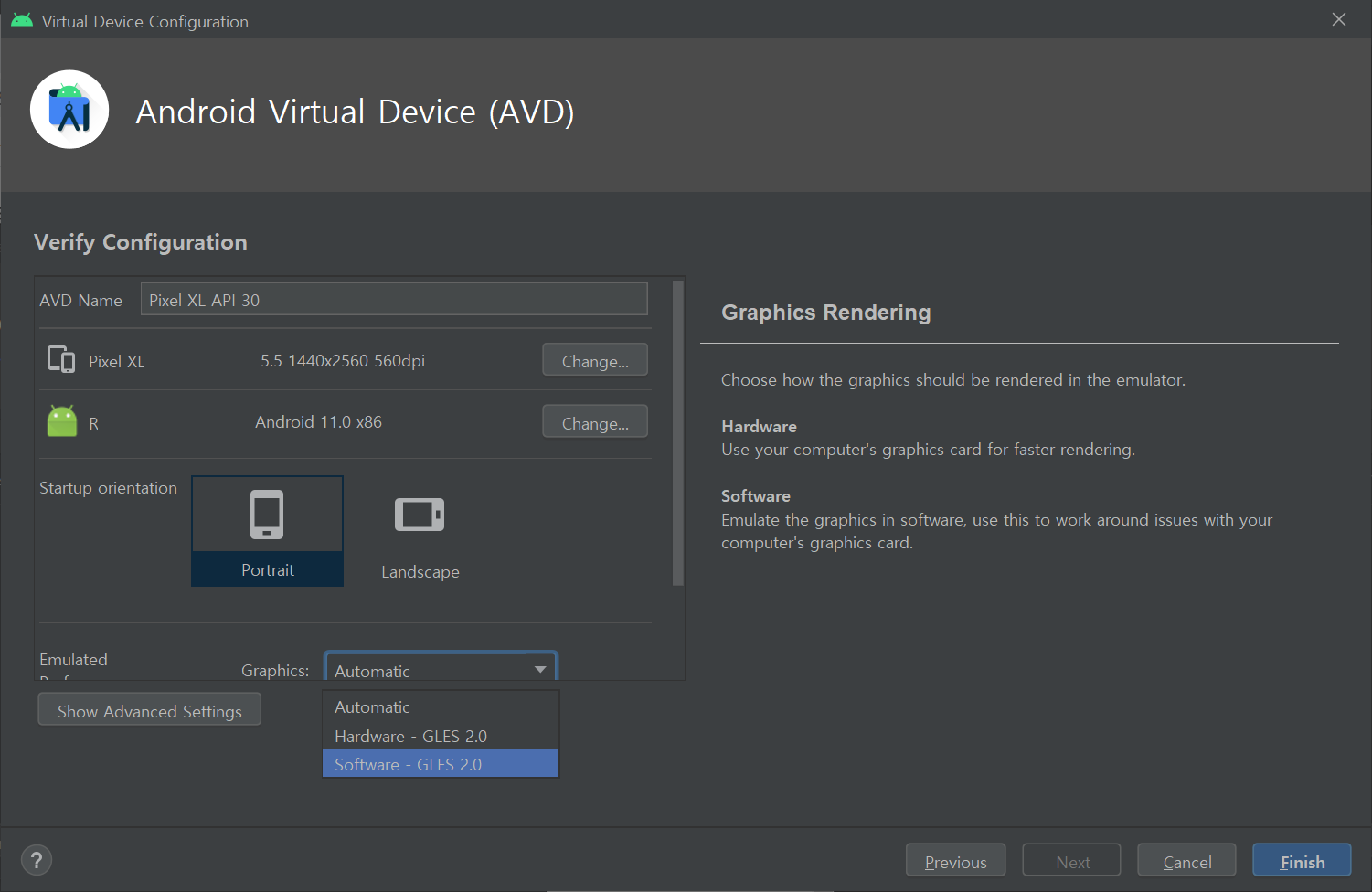Click the configuration panel vertical scrollbar
The image size is (1372, 892).
677,433
